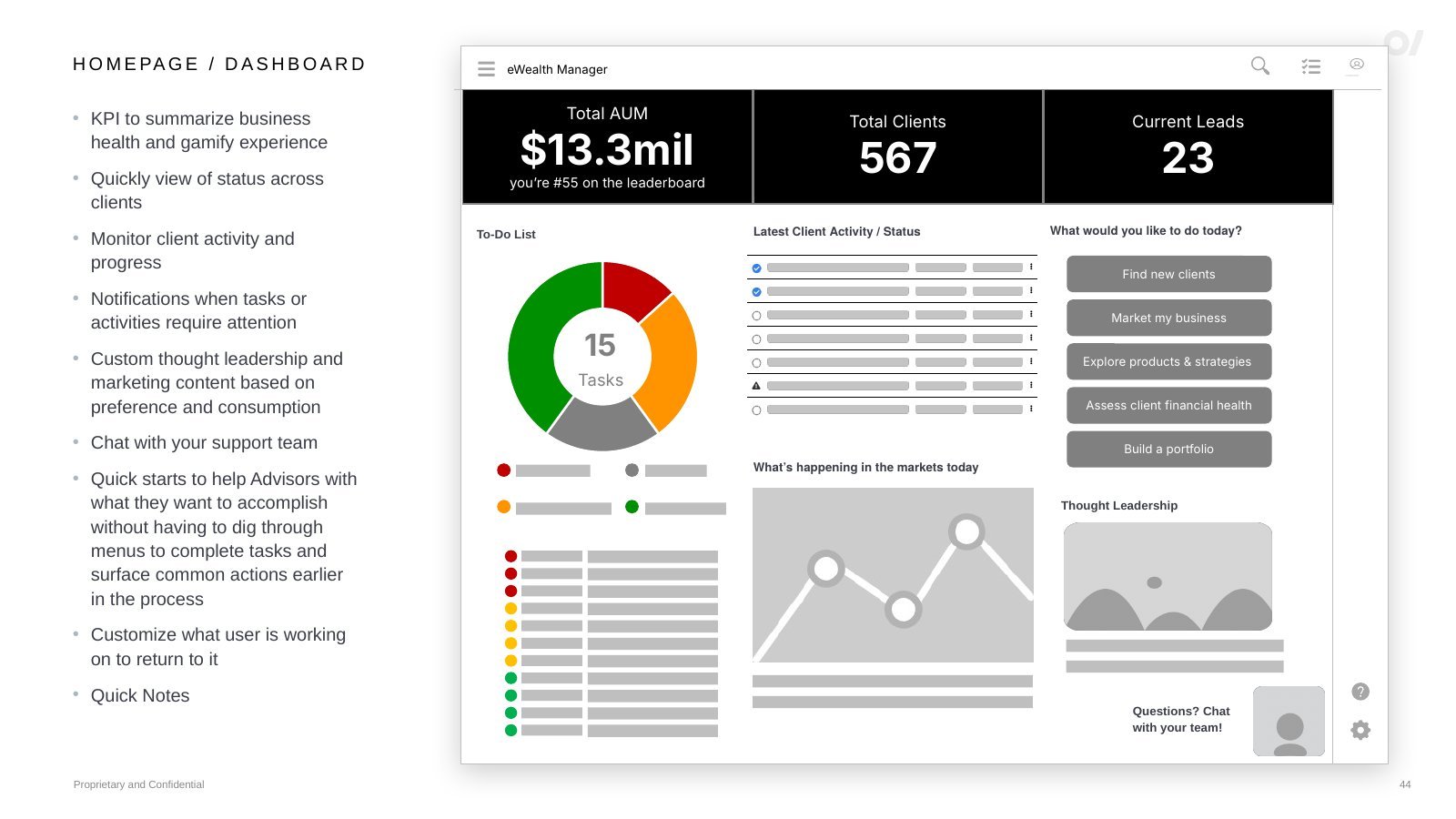Click the warning triangle in client activity list

[x=756, y=386]
